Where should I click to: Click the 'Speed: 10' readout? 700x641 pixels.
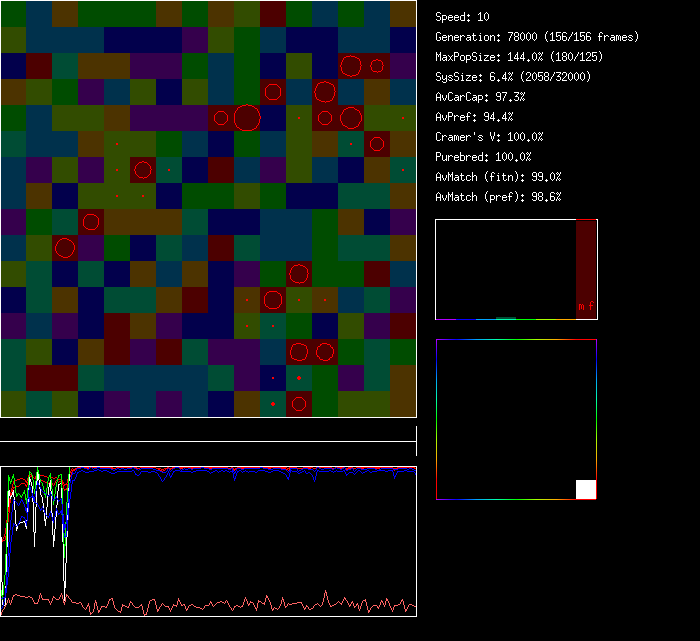point(463,17)
